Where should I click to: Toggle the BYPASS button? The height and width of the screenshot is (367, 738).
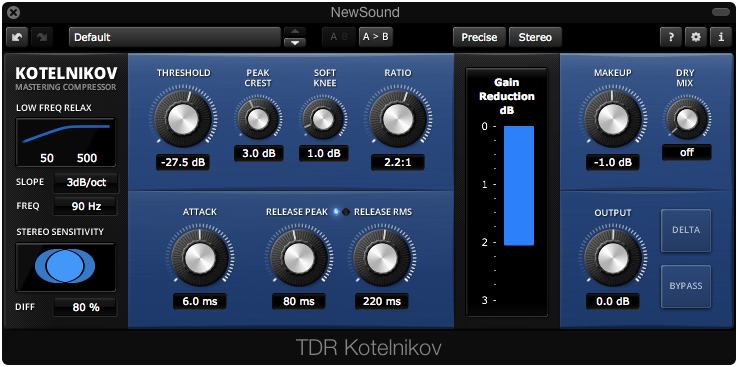[x=686, y=286]
